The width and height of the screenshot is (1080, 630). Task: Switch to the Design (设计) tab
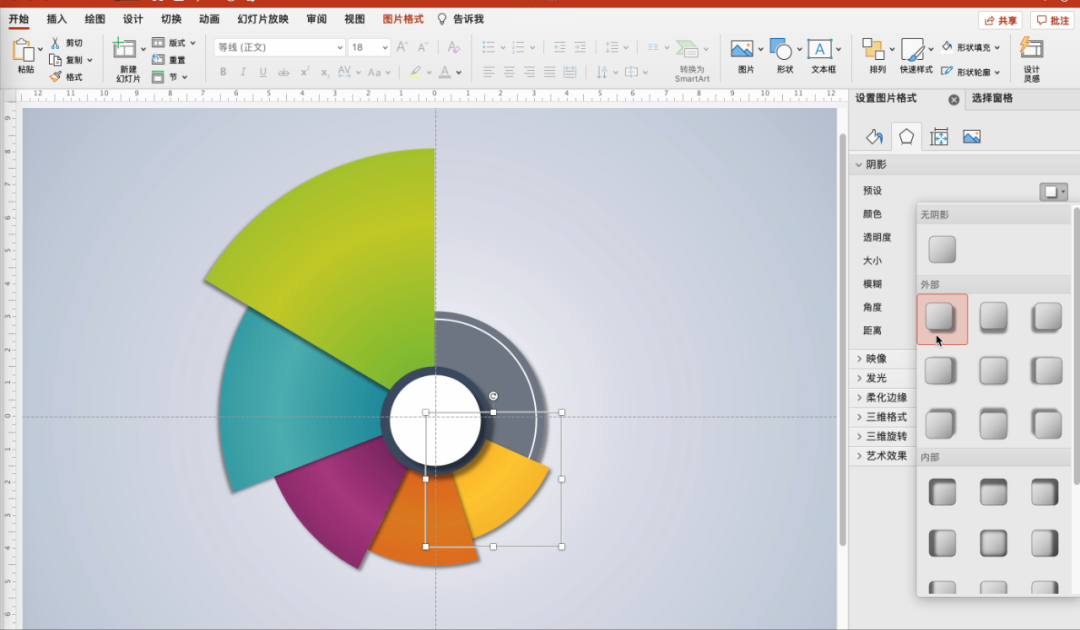(x=133, y=19)
